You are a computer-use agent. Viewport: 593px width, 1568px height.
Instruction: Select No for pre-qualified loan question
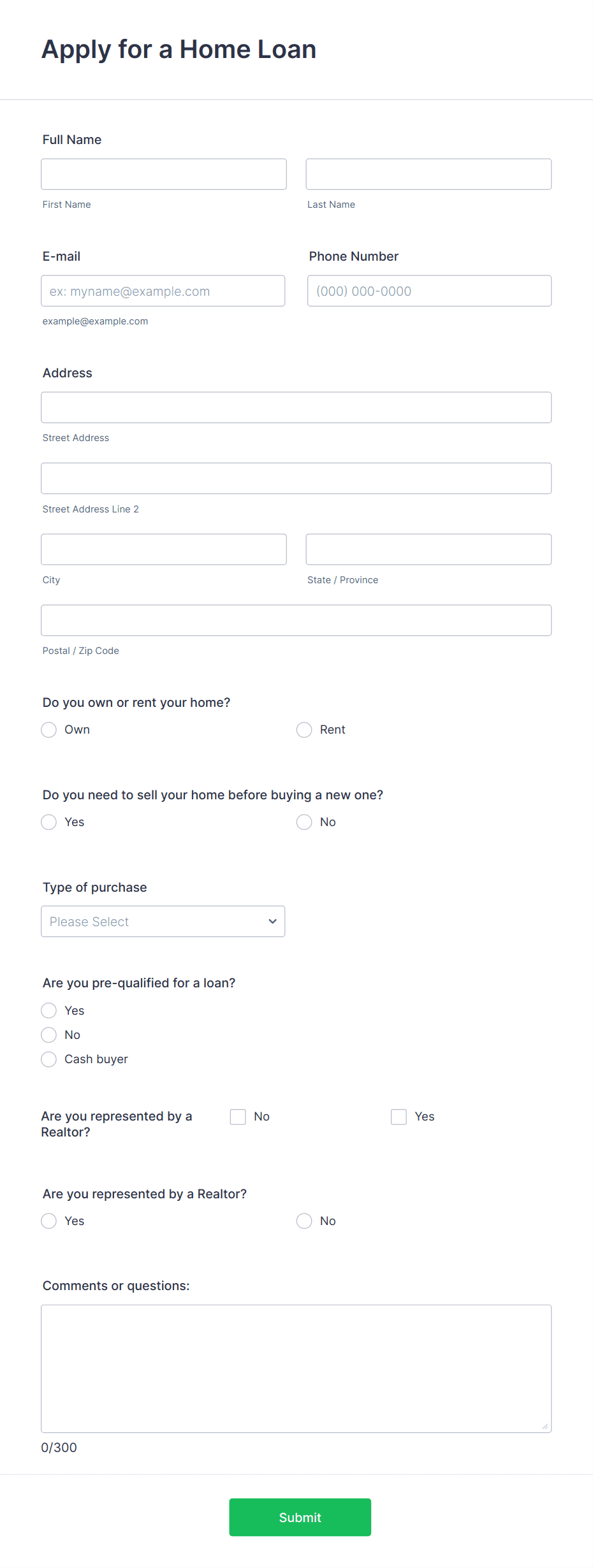tap(48, 1034)
